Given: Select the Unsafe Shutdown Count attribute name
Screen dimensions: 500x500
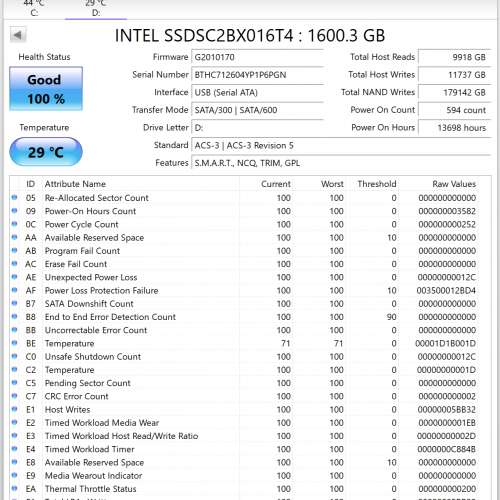Looking at the screenshot, I should (93, 357).
